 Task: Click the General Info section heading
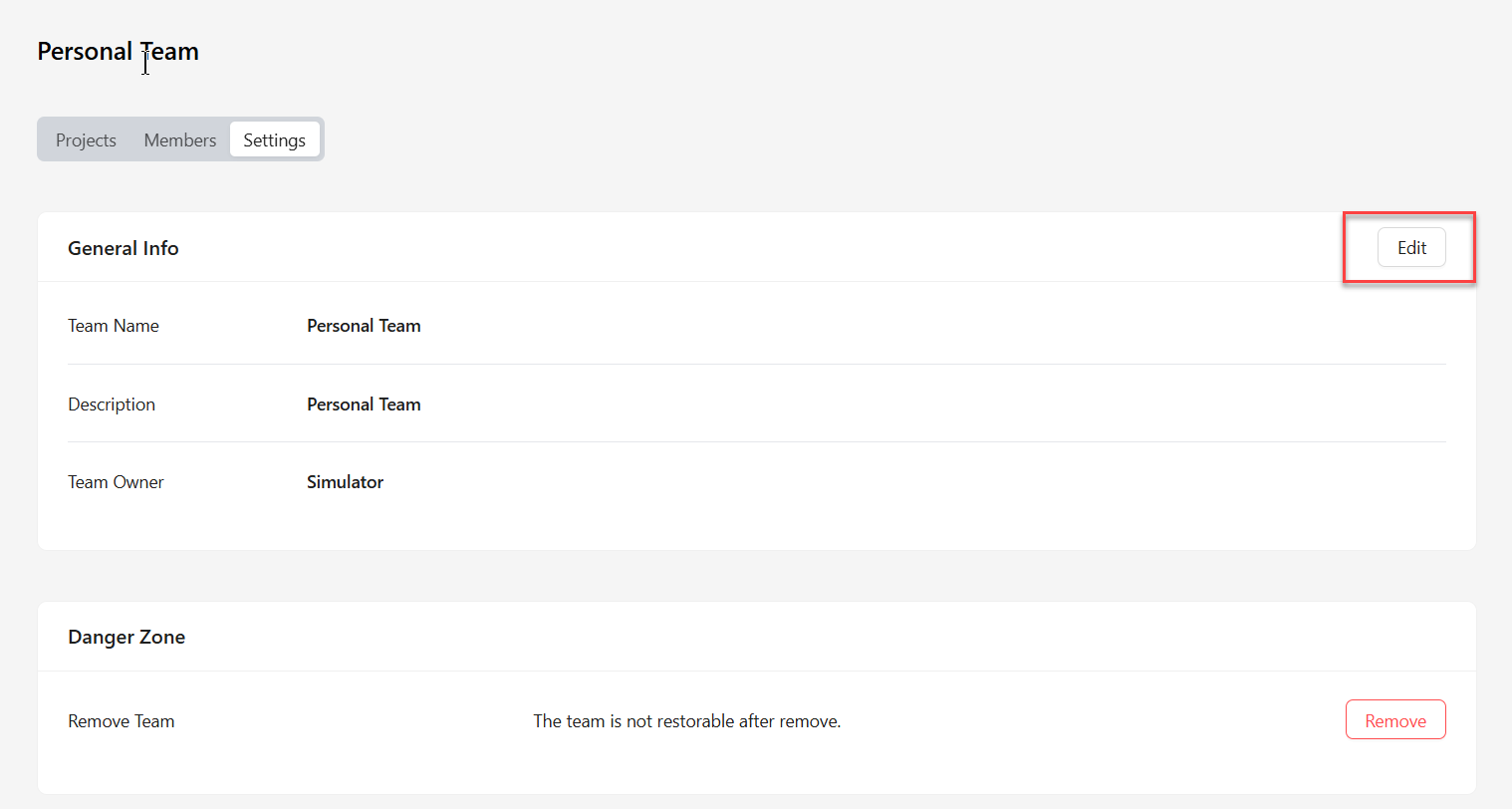coord(124,248)
